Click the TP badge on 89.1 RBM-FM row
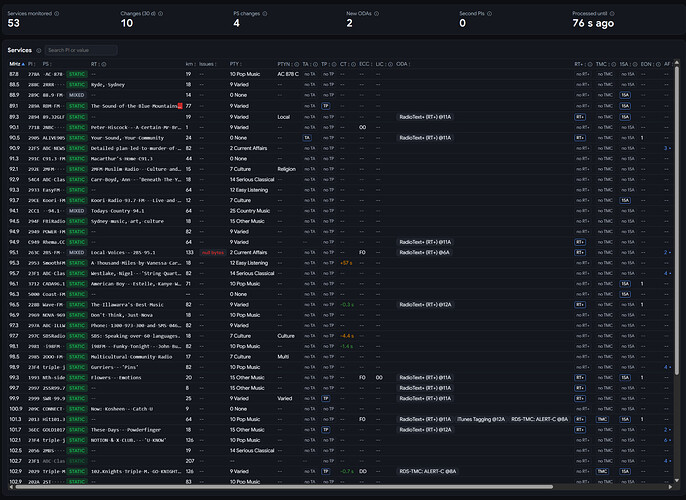Screen dimensions: 686x500 (326, 106)
